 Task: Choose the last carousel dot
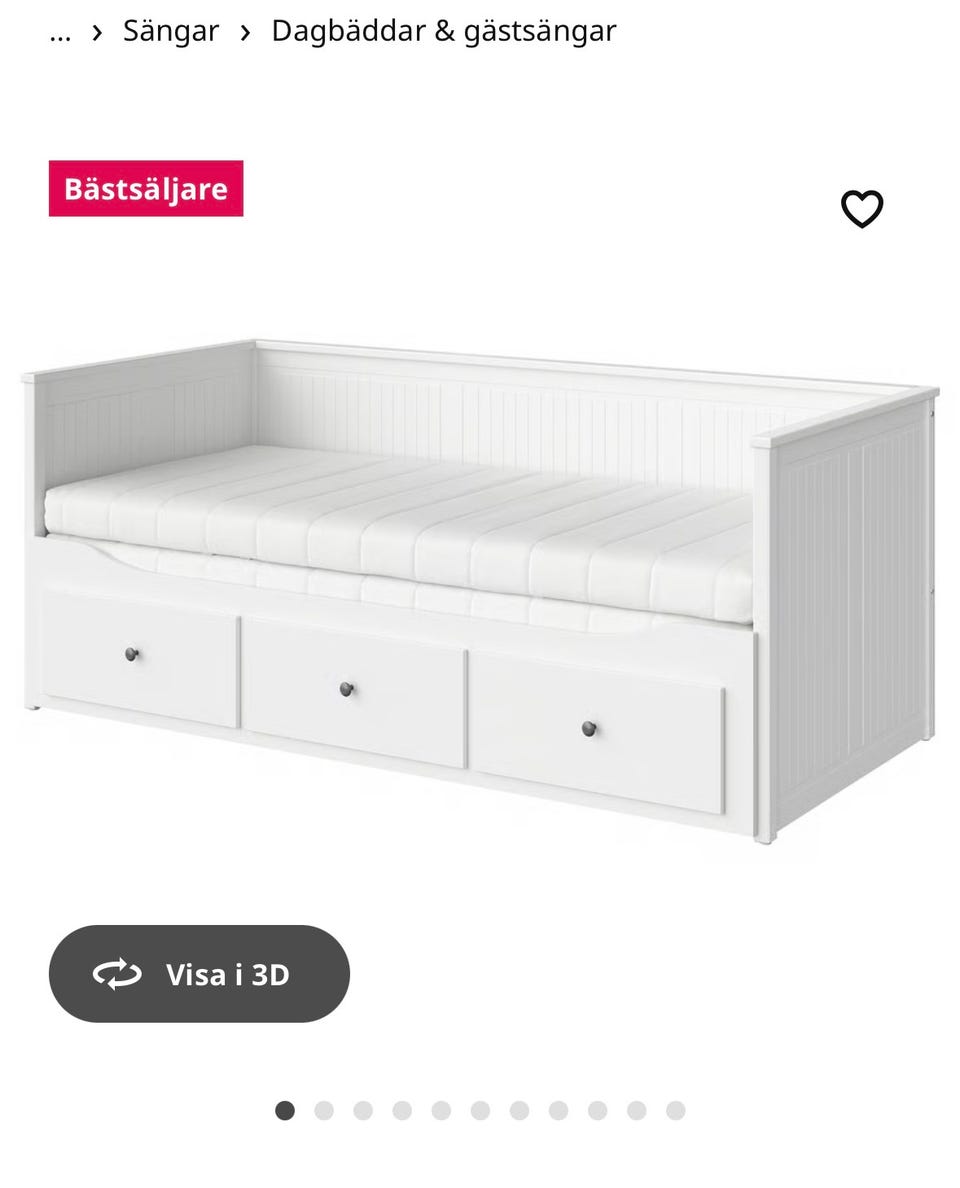[676, 1111]
